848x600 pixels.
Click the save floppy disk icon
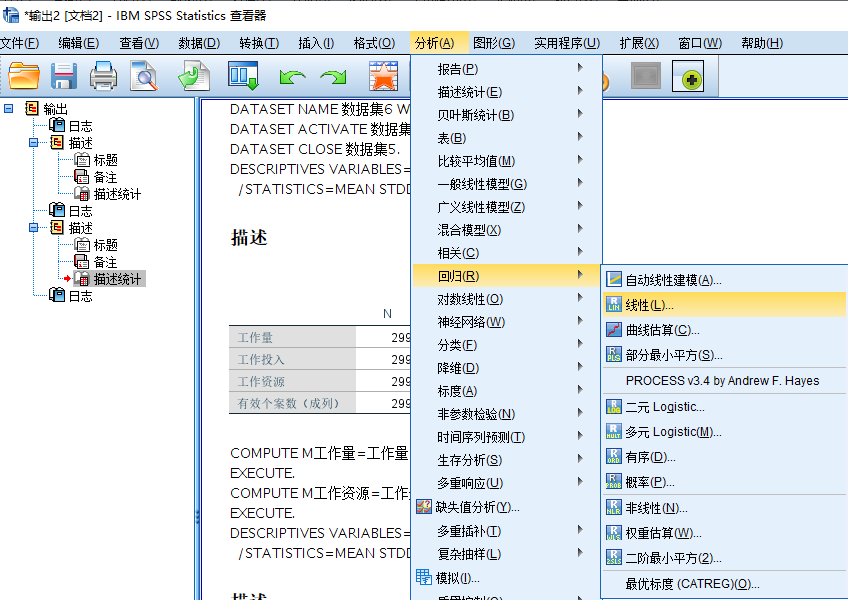pyautogui.click(x=64, y=76)
